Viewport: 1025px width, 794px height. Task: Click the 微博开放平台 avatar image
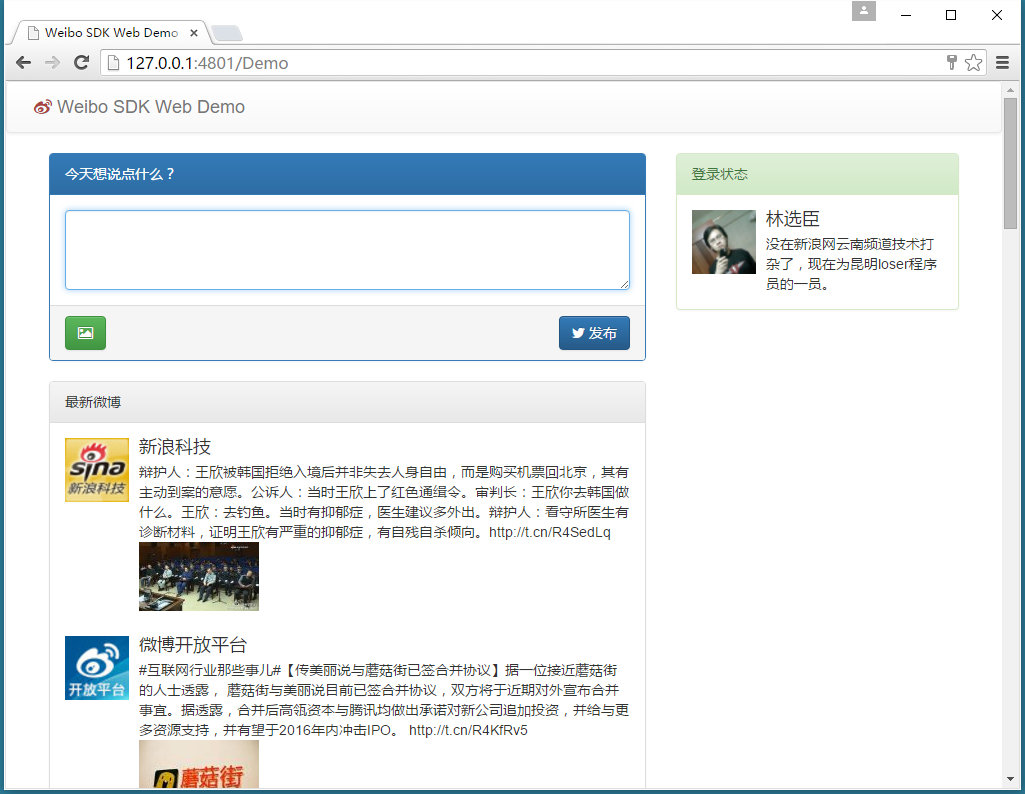[x=97, y=668]
